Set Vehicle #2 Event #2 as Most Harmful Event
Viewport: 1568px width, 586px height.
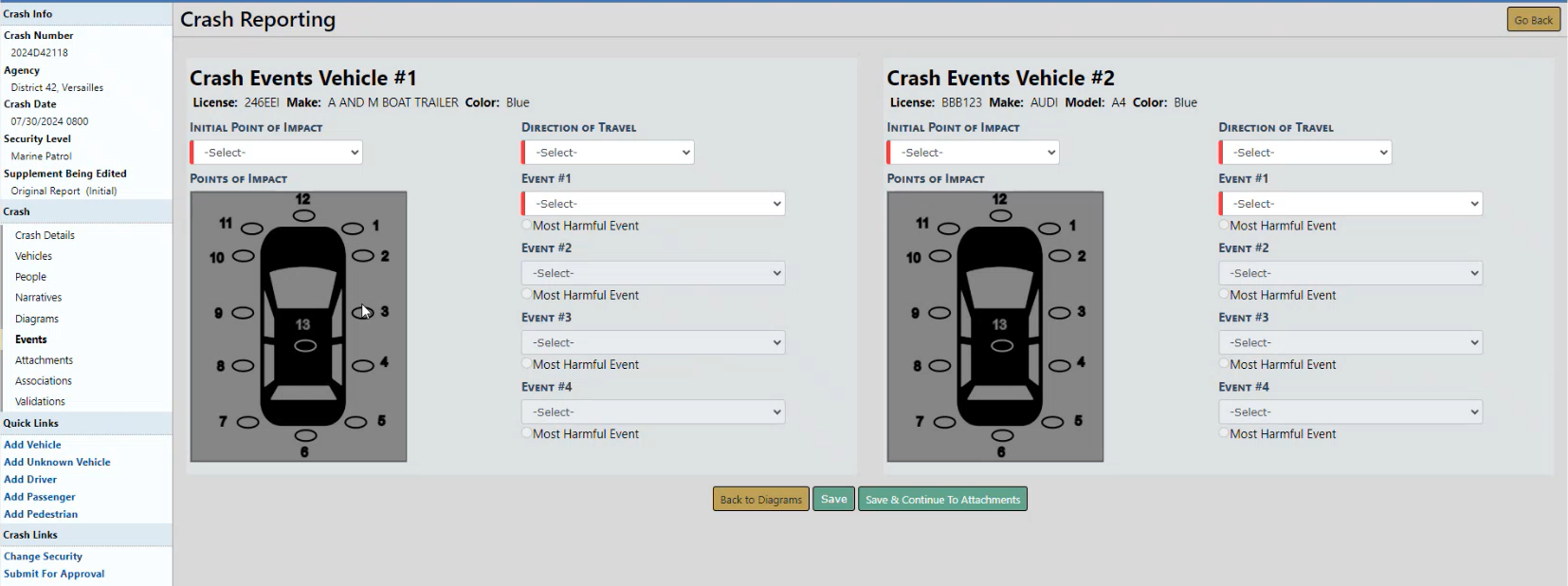[x=1224, y=295]
